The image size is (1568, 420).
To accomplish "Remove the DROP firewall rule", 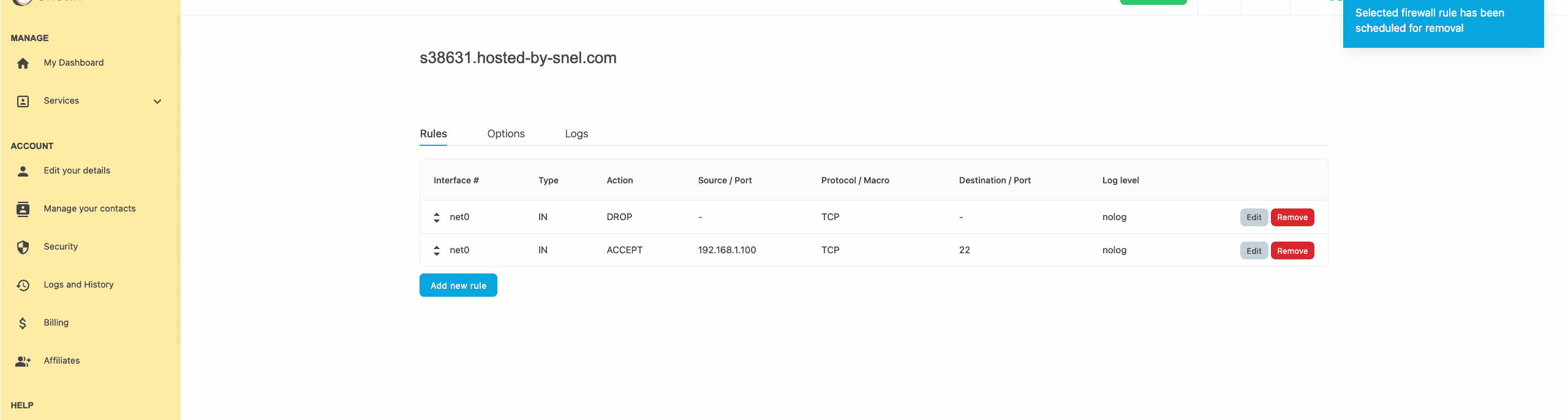I will tap(1292, 218).
